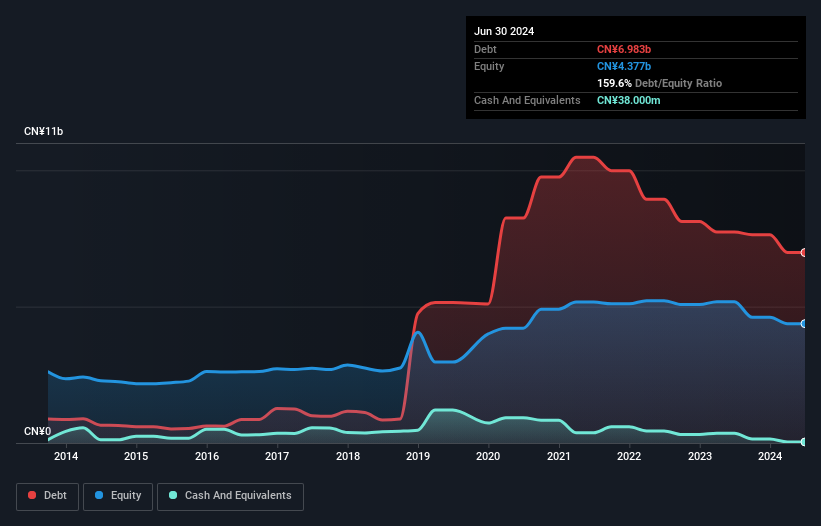Select the red Debt endpoint marker
Screen dimensions: 821x526
click(804, 253)
